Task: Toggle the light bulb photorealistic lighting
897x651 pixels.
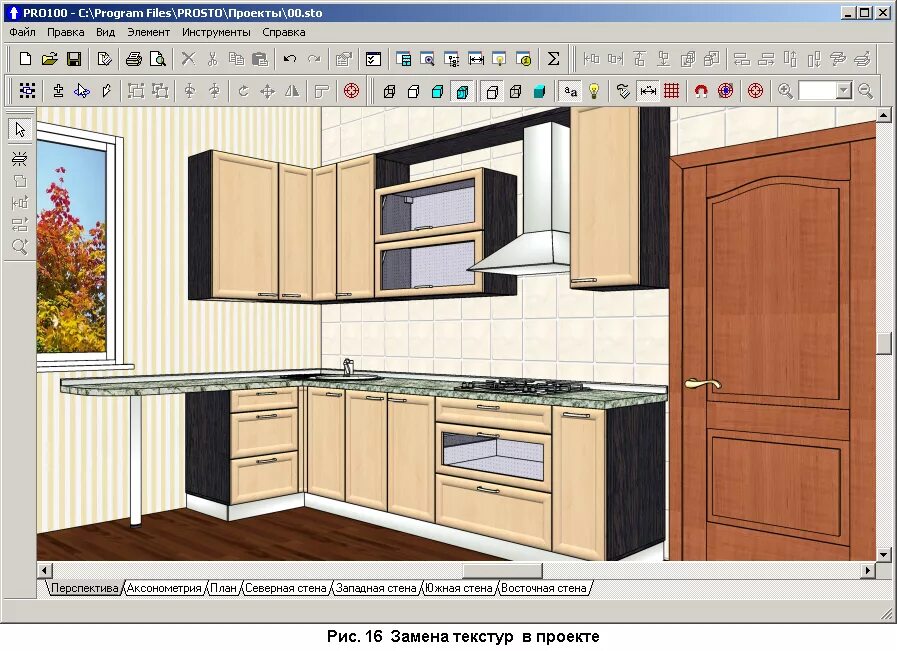Action: 594,90
